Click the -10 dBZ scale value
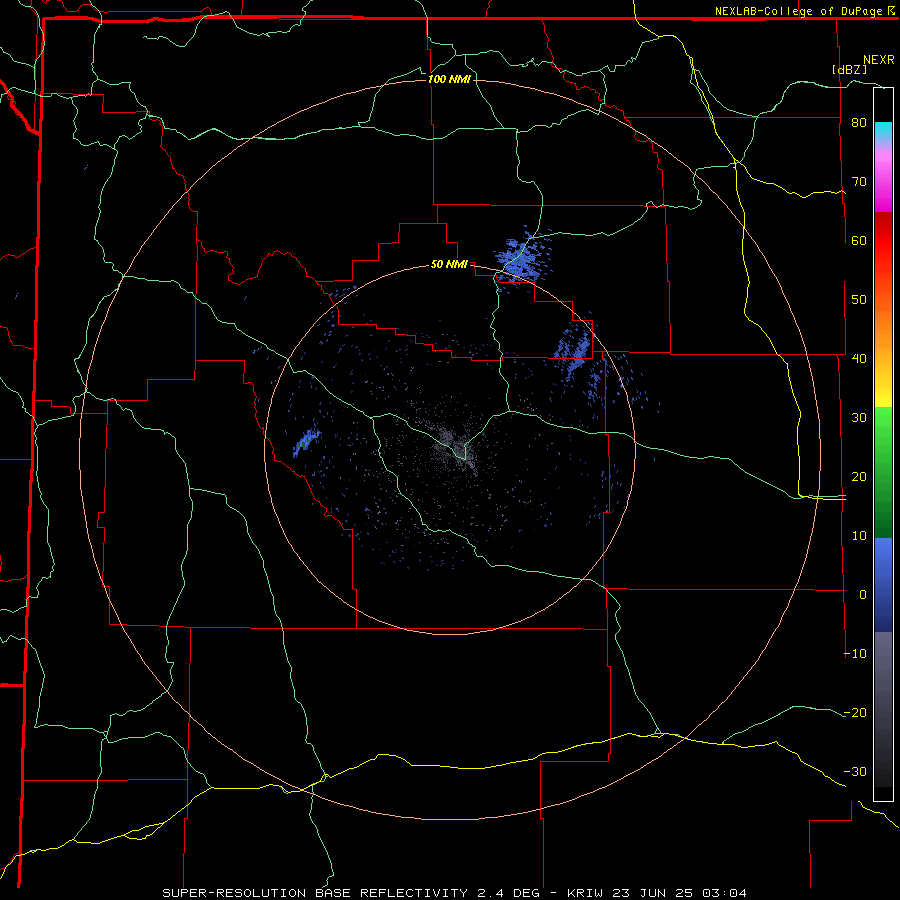This screenshot has height=900, width=900. click(x=855, y=654)
